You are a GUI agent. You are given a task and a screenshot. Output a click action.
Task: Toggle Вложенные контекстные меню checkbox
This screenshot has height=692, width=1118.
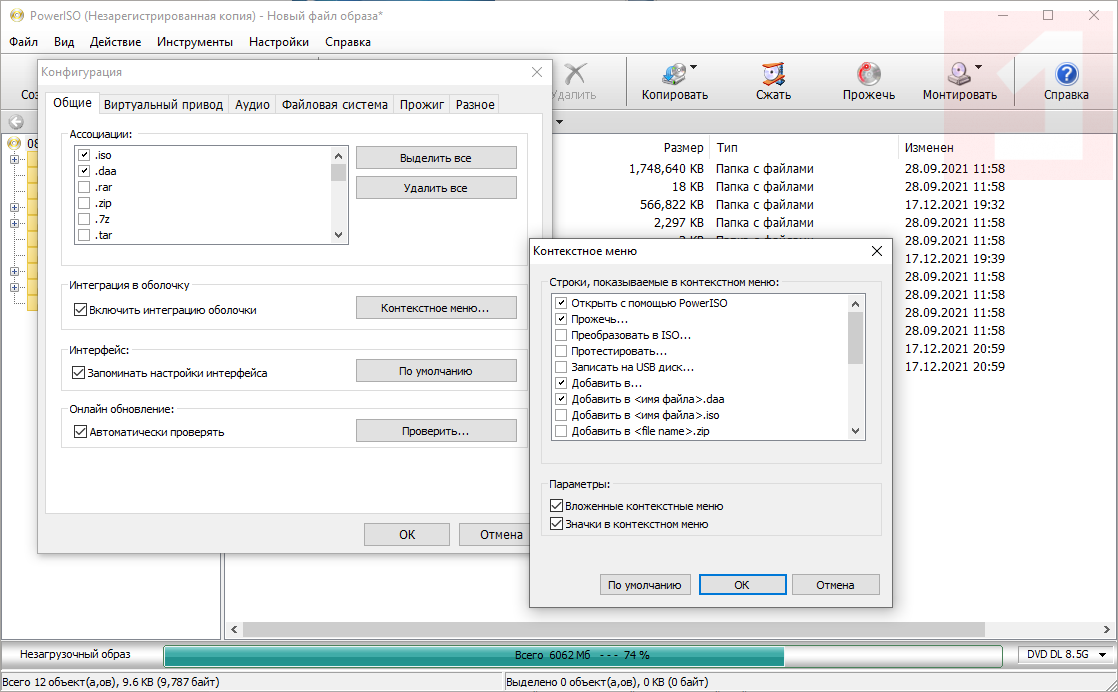(557, 506)
